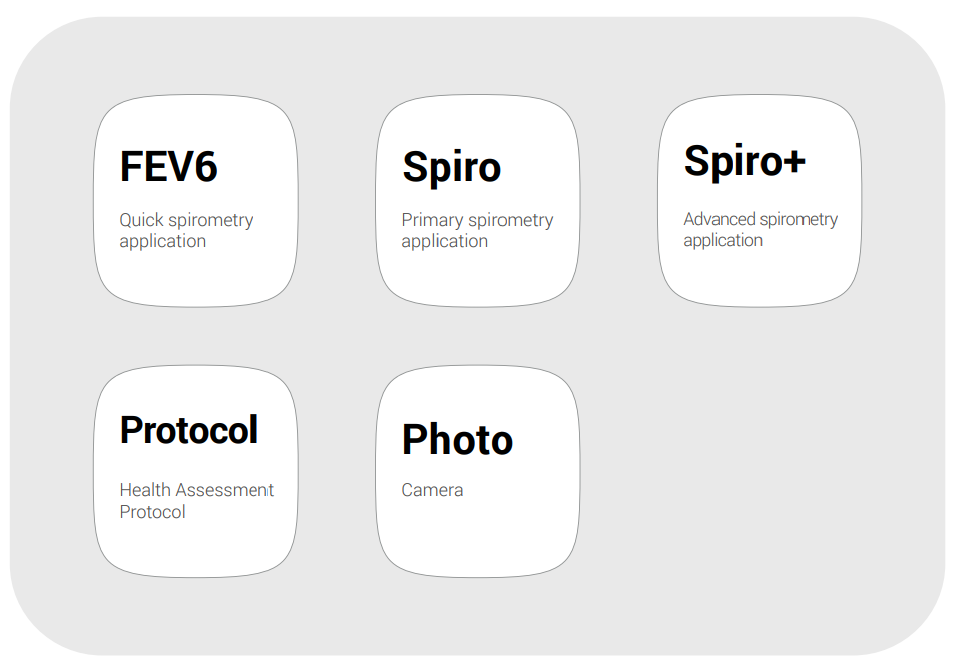Click the bold FEV6 title
Screen dimensions: 953x663
point(168,167)
